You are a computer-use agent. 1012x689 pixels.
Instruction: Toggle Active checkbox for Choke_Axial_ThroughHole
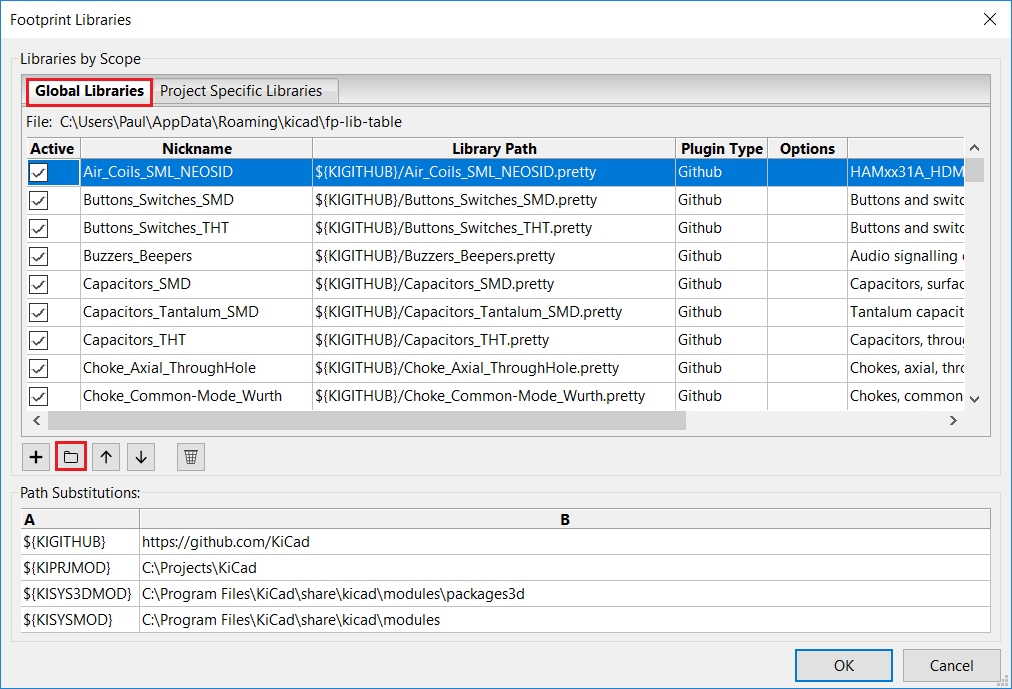click(39, 368)
